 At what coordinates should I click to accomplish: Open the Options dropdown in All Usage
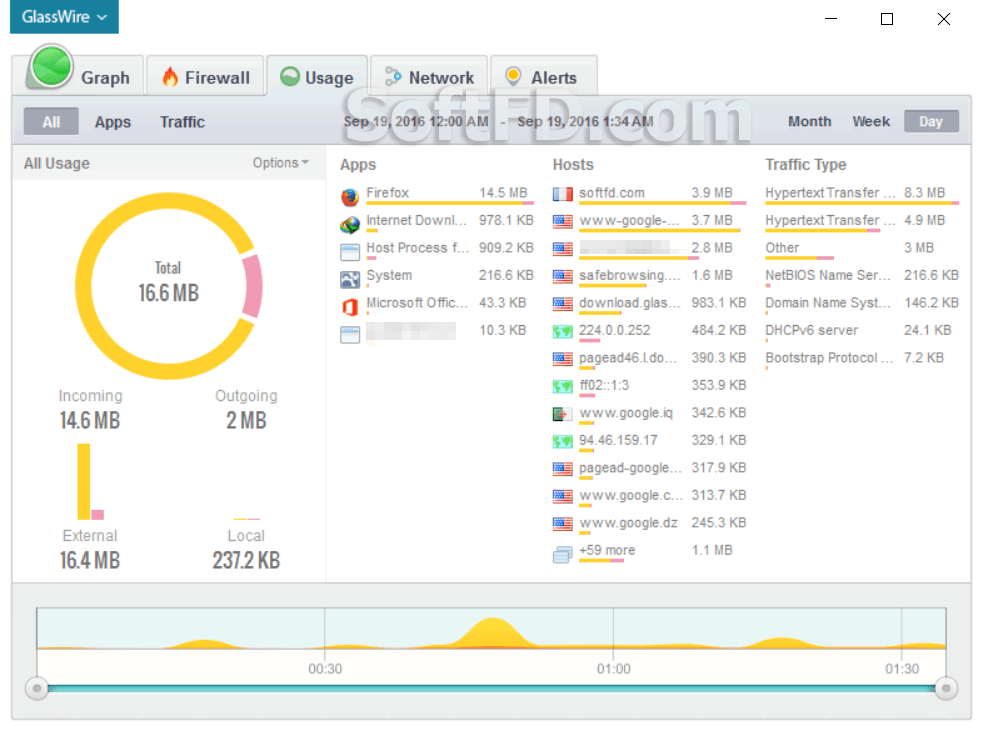280,162
